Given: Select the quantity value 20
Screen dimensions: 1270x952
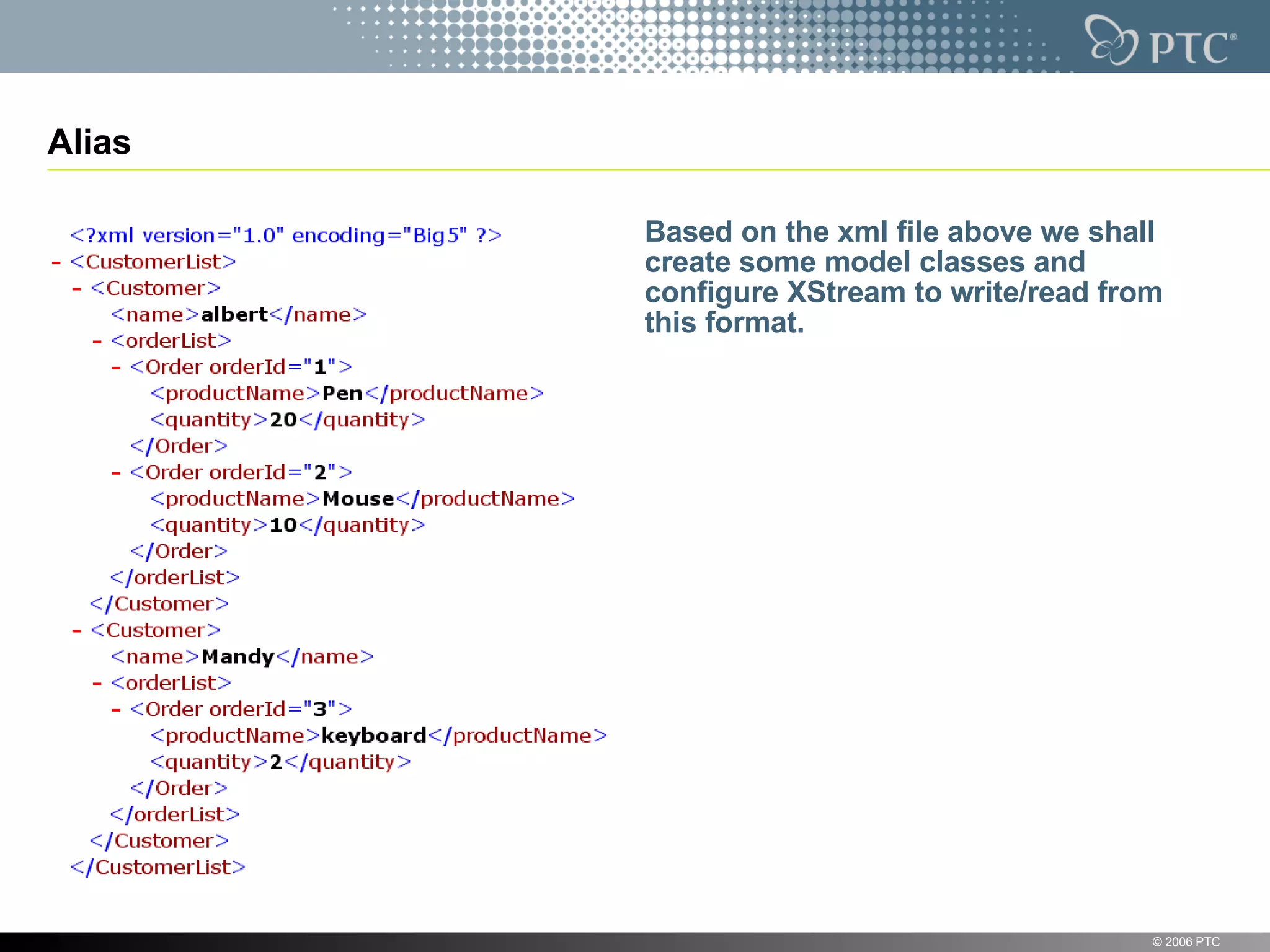Looking at the screenshot, I should (283, 420).
